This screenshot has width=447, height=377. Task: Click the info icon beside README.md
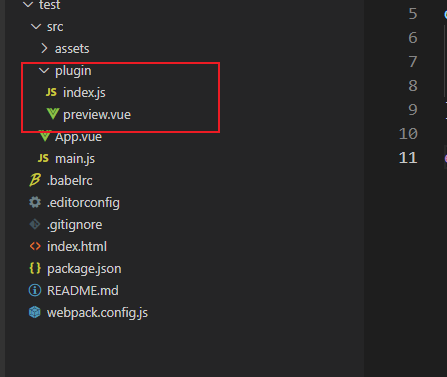(35, 290)
